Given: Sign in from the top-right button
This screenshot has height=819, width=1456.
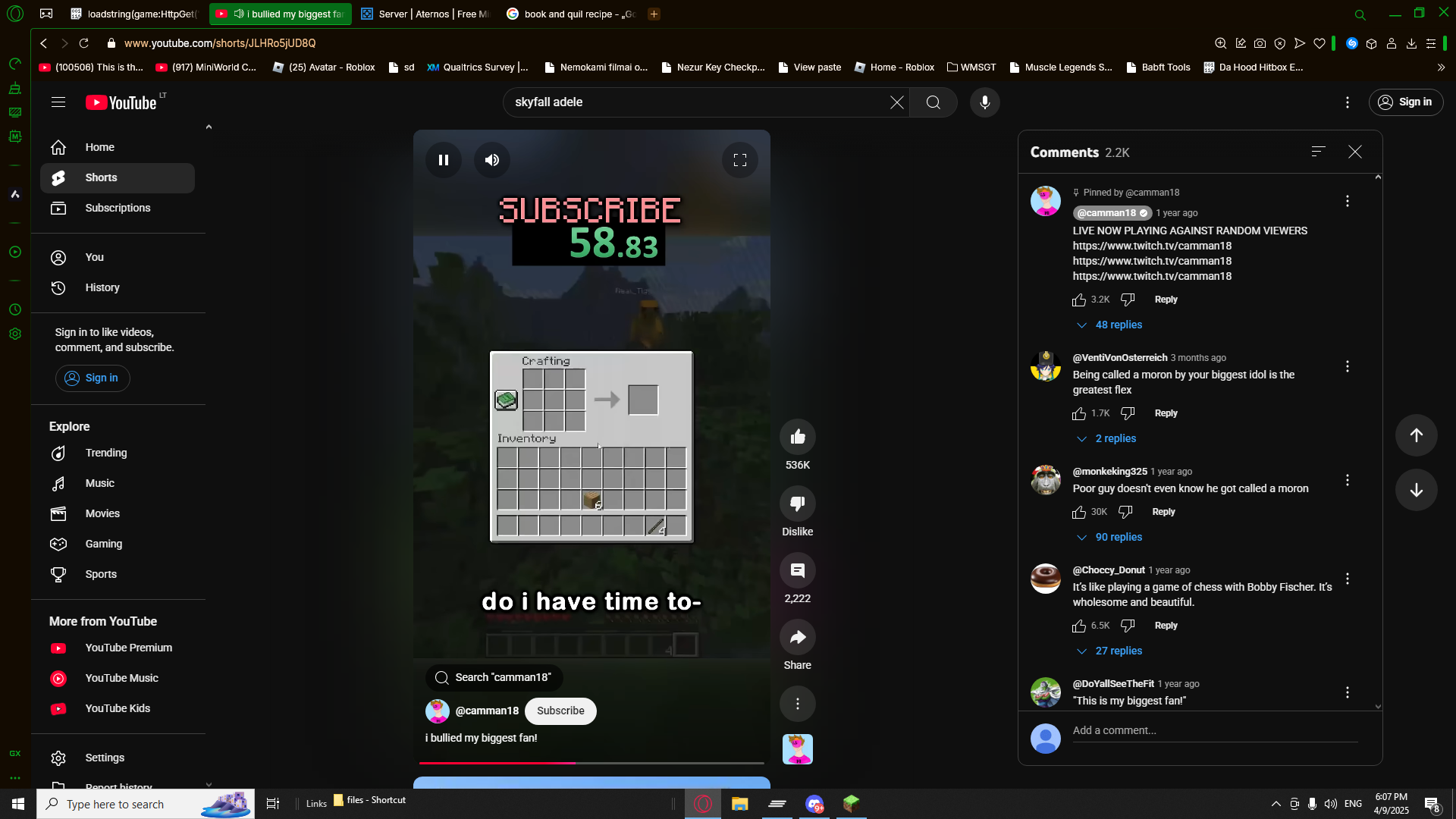Looking at the screenshot, I should click(1406, 102).
